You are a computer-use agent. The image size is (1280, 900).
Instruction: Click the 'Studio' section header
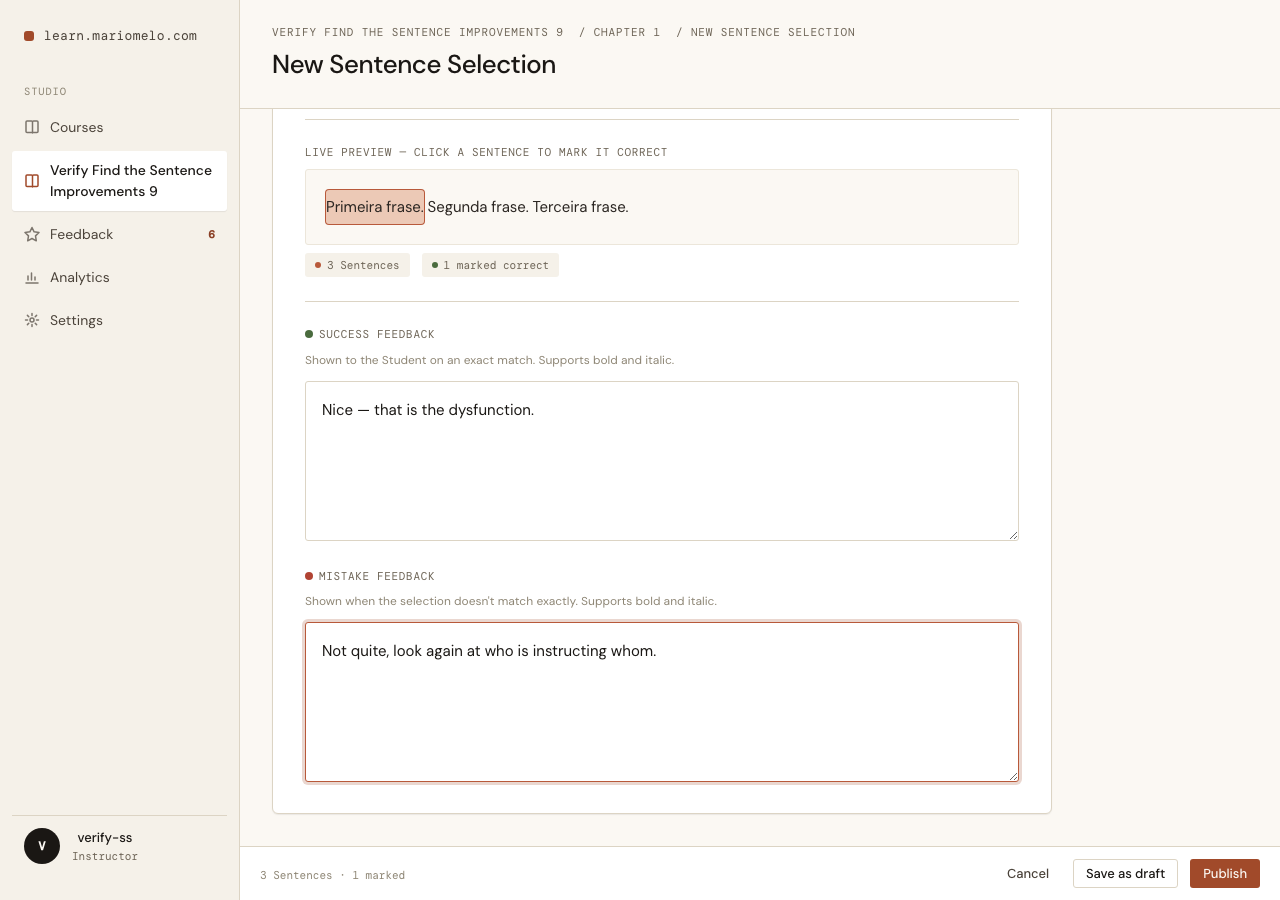(45, 91)
